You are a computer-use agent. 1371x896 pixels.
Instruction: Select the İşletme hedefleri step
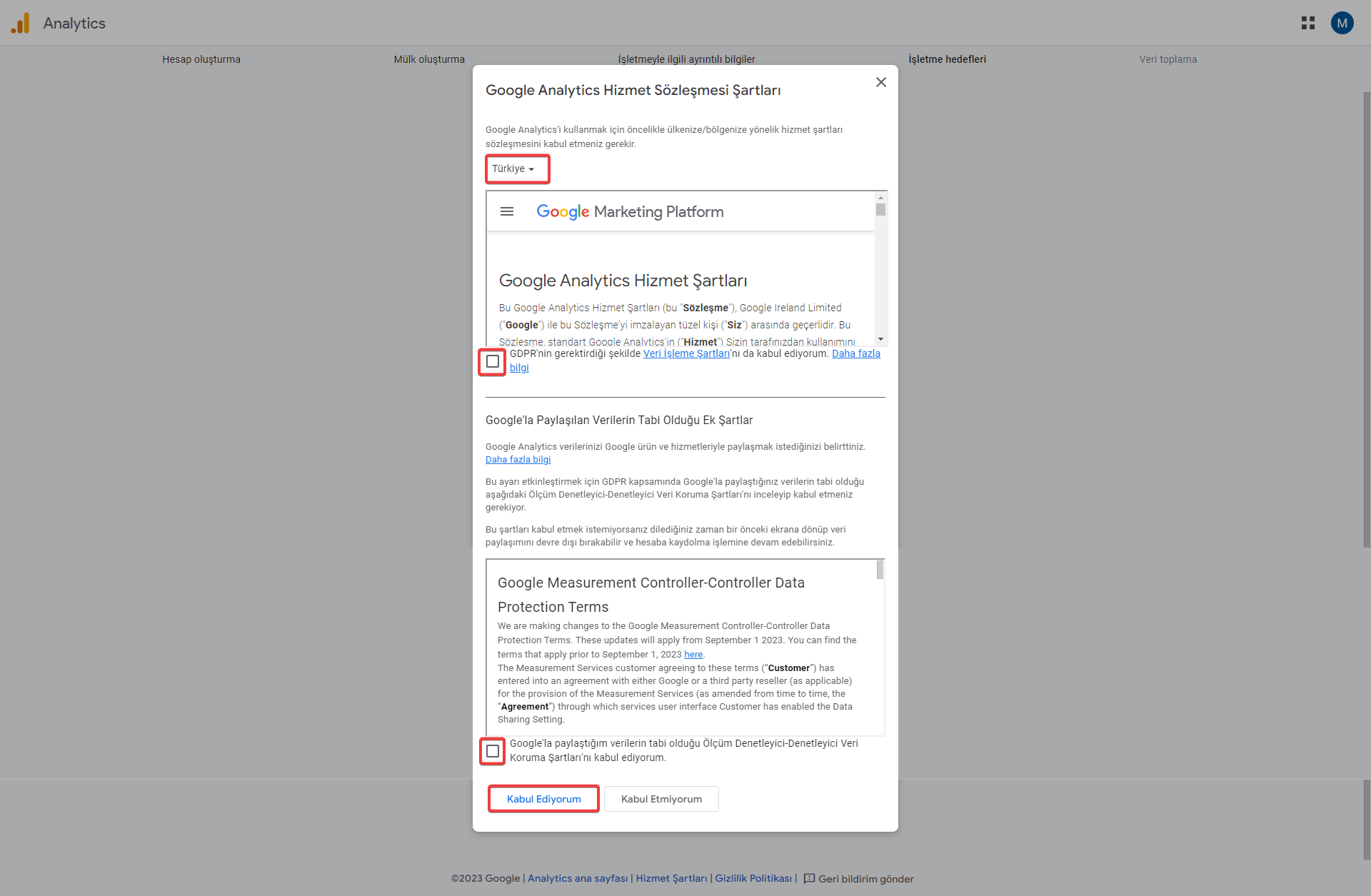(947, 59)
